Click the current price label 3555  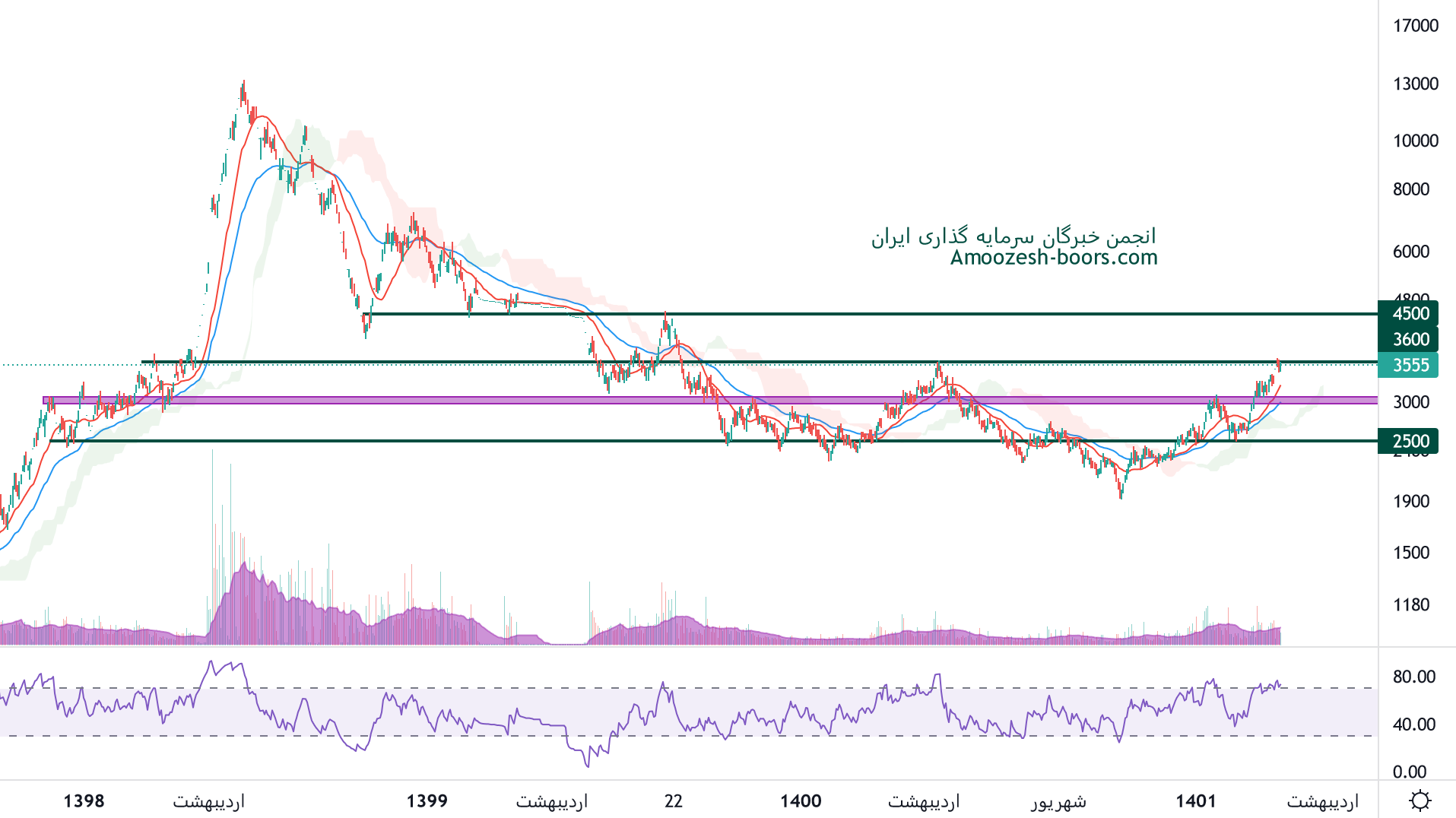[x=1410, y=365]
